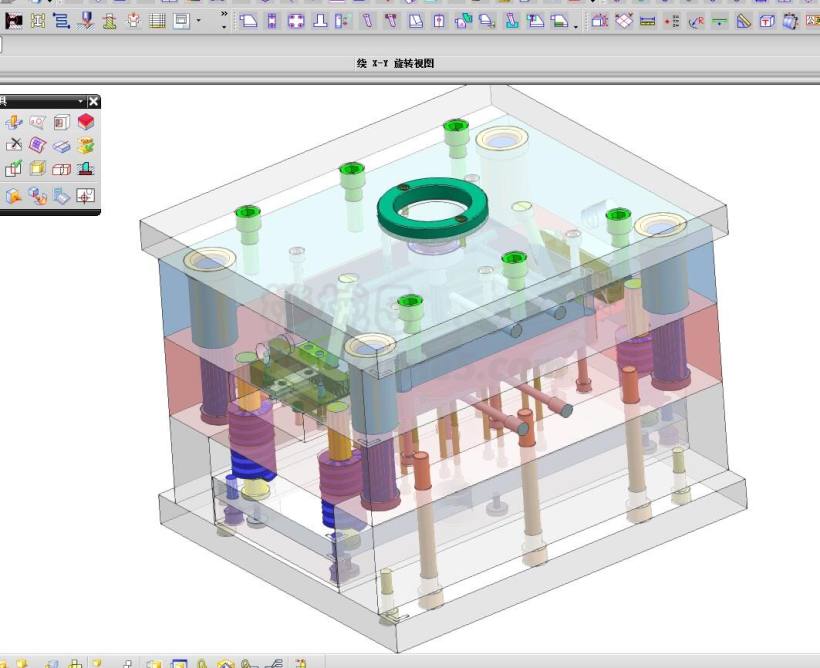Select the boxed letter T text icon
820x668 pixels.
click(767, 21)
